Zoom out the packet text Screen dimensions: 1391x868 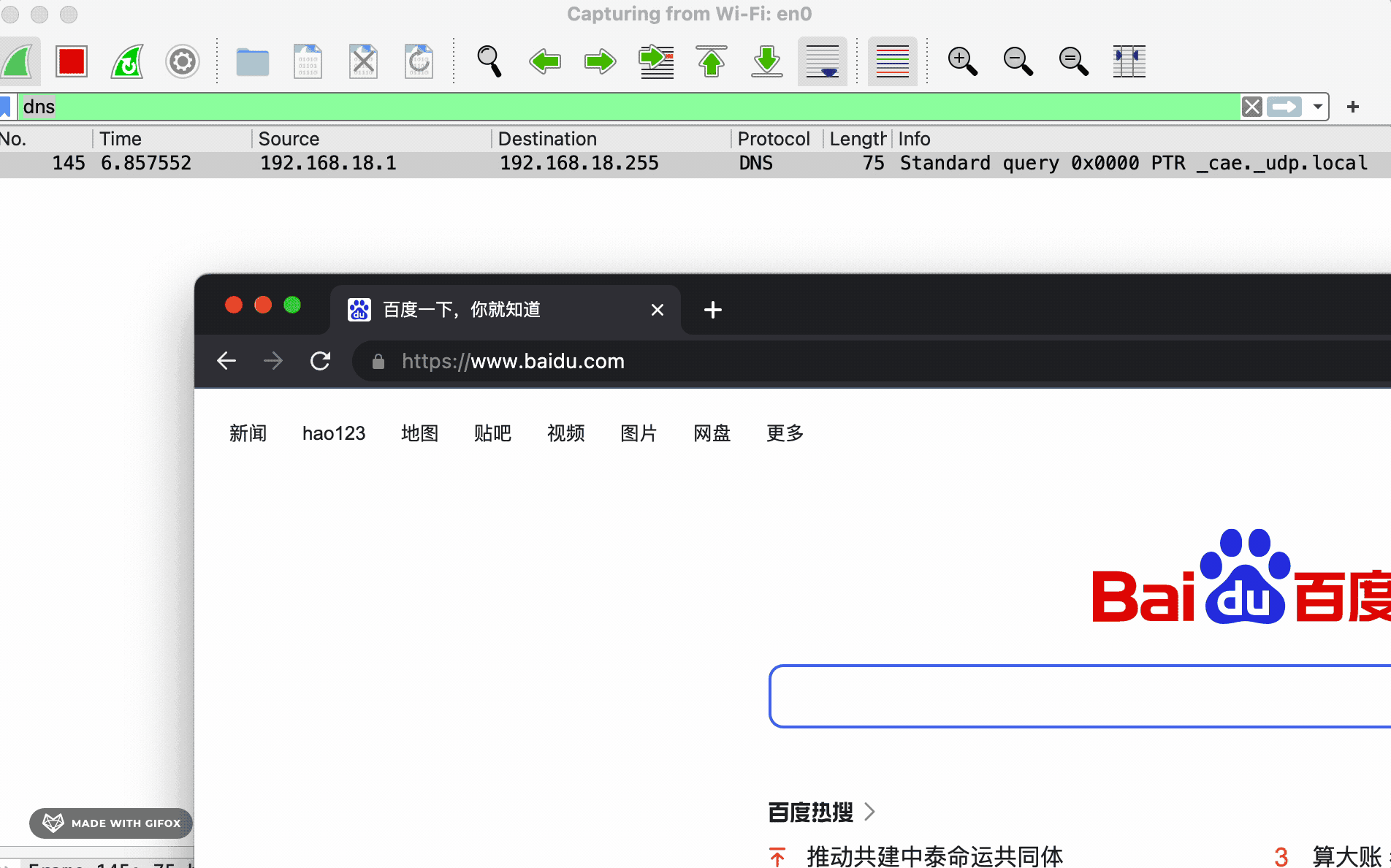(1018, 61)
